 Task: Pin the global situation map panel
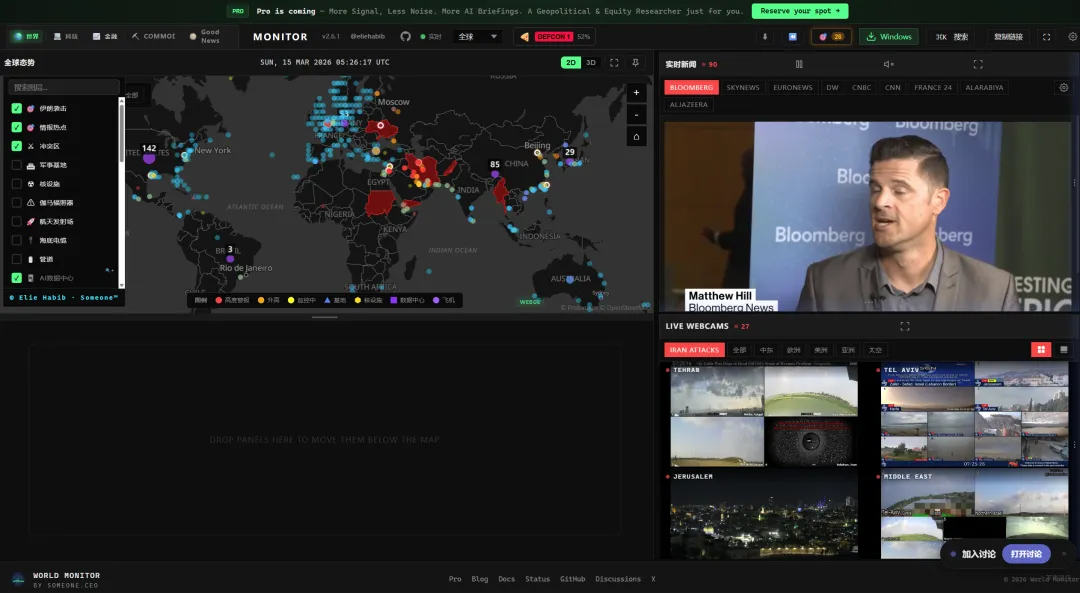[x=636, y=63]
